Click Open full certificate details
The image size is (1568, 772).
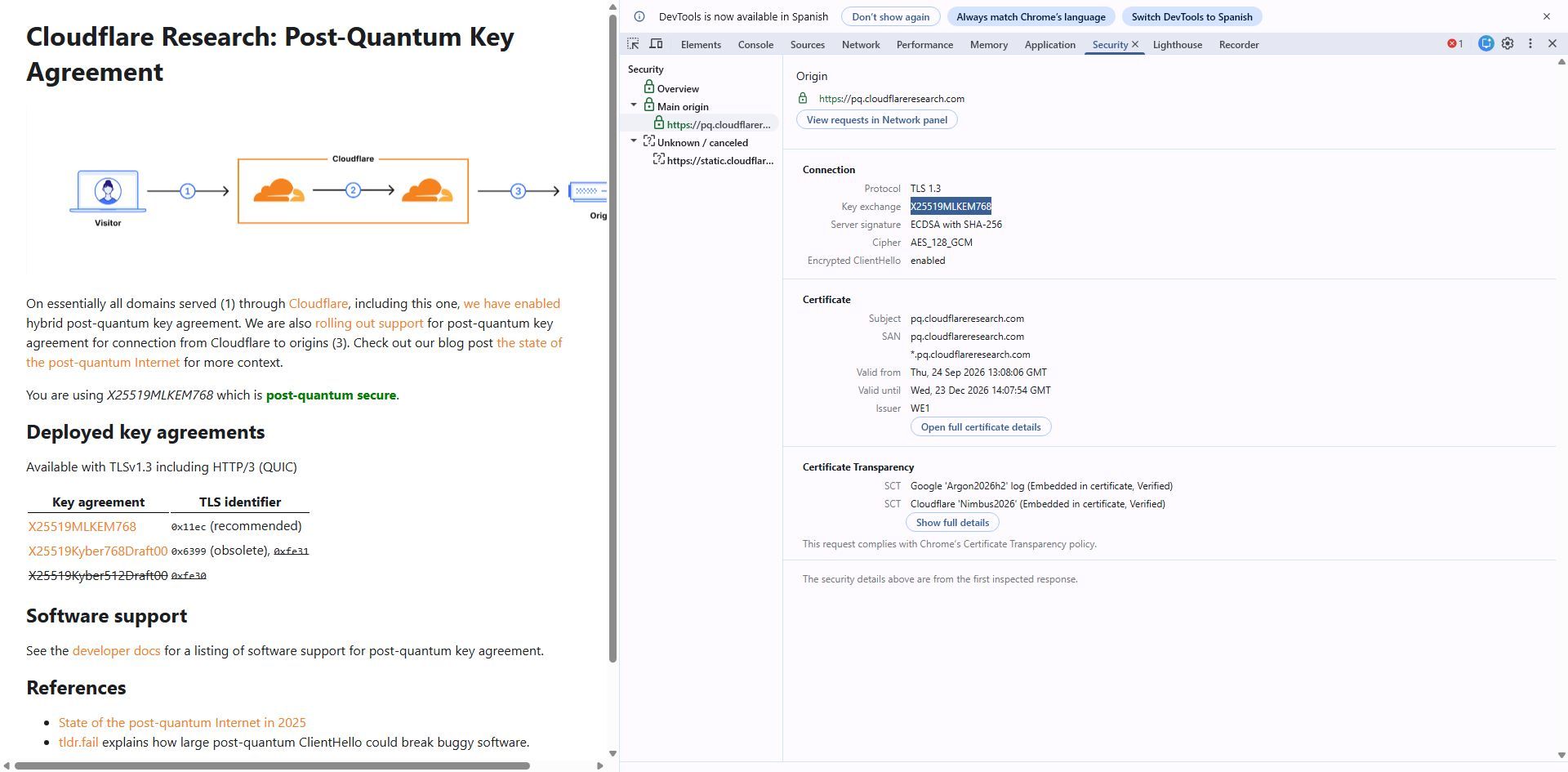[x=980, y=426]
